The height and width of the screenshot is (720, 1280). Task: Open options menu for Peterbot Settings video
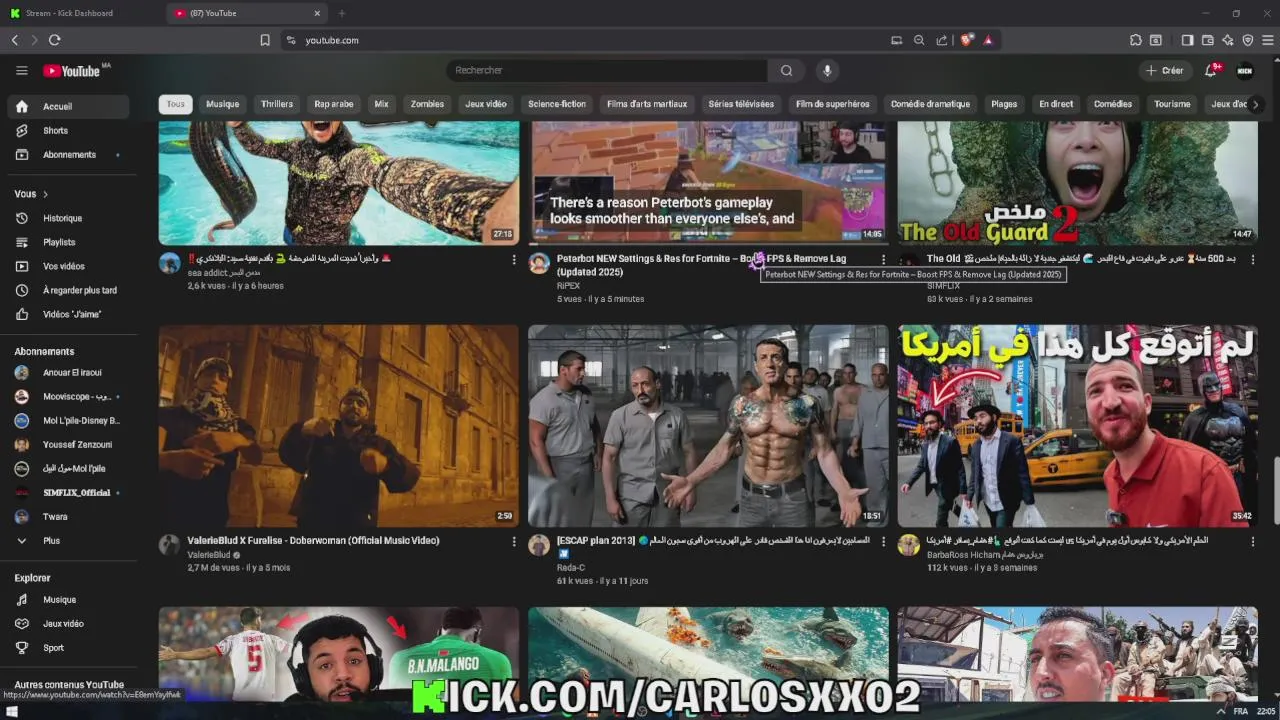pos(883,259)
